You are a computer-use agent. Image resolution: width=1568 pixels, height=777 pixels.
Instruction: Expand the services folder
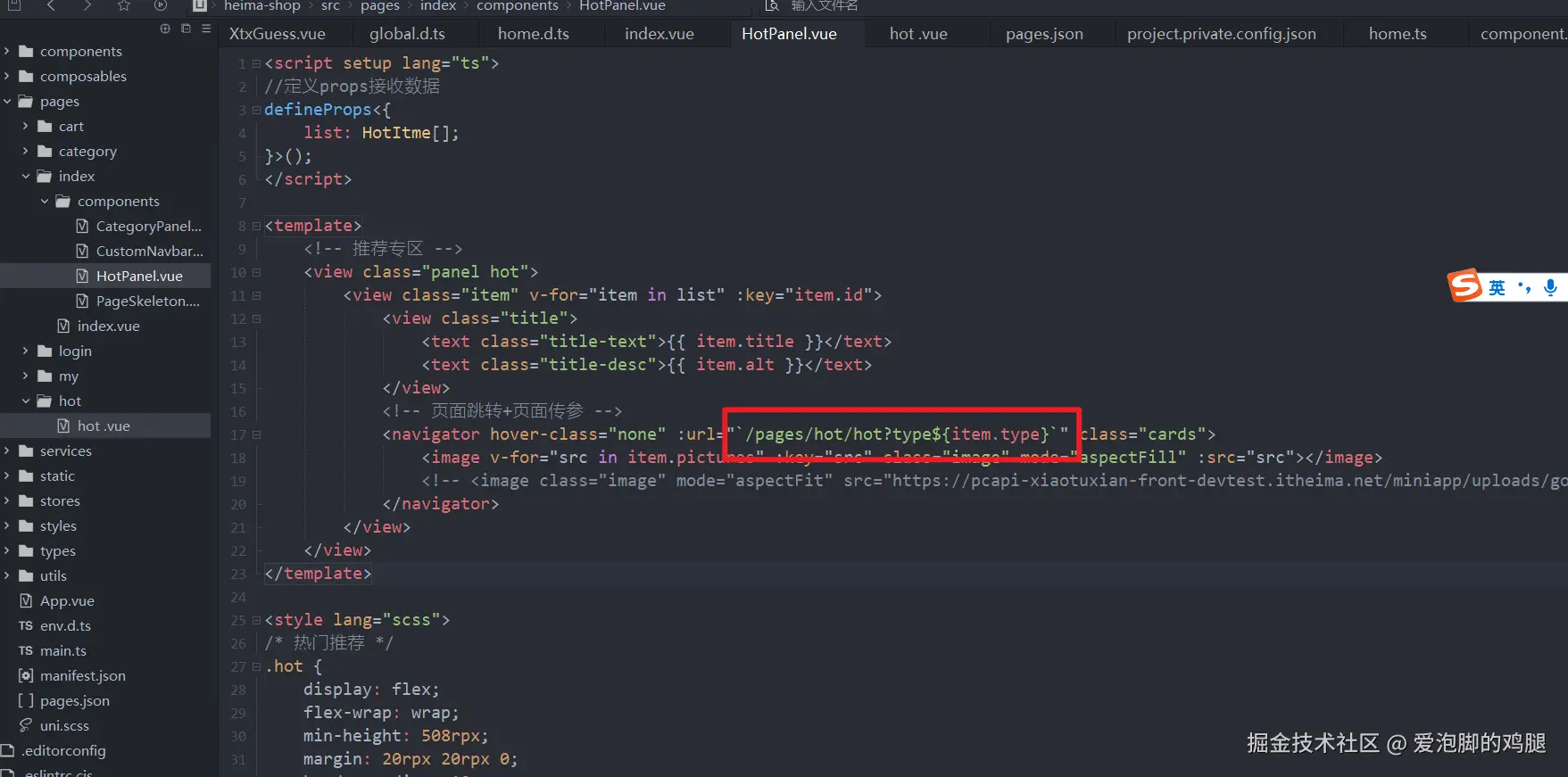(7, 450)
